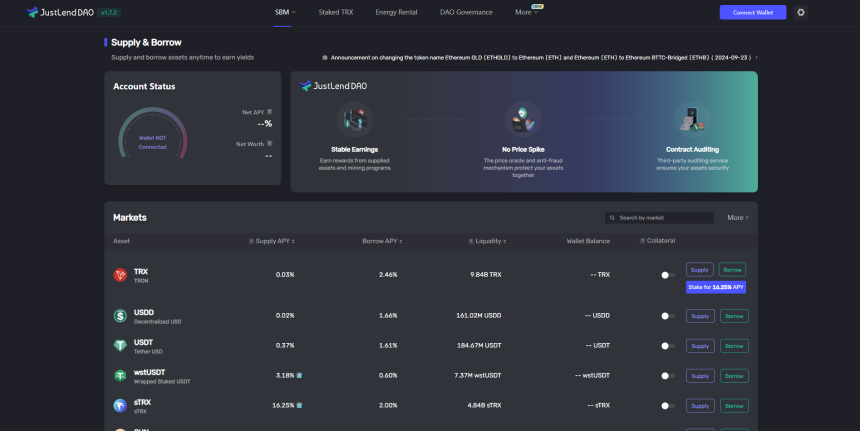860x431 pixels.
Task: Open the ETH token name announcement link
Action: click(x=541, y=58)
